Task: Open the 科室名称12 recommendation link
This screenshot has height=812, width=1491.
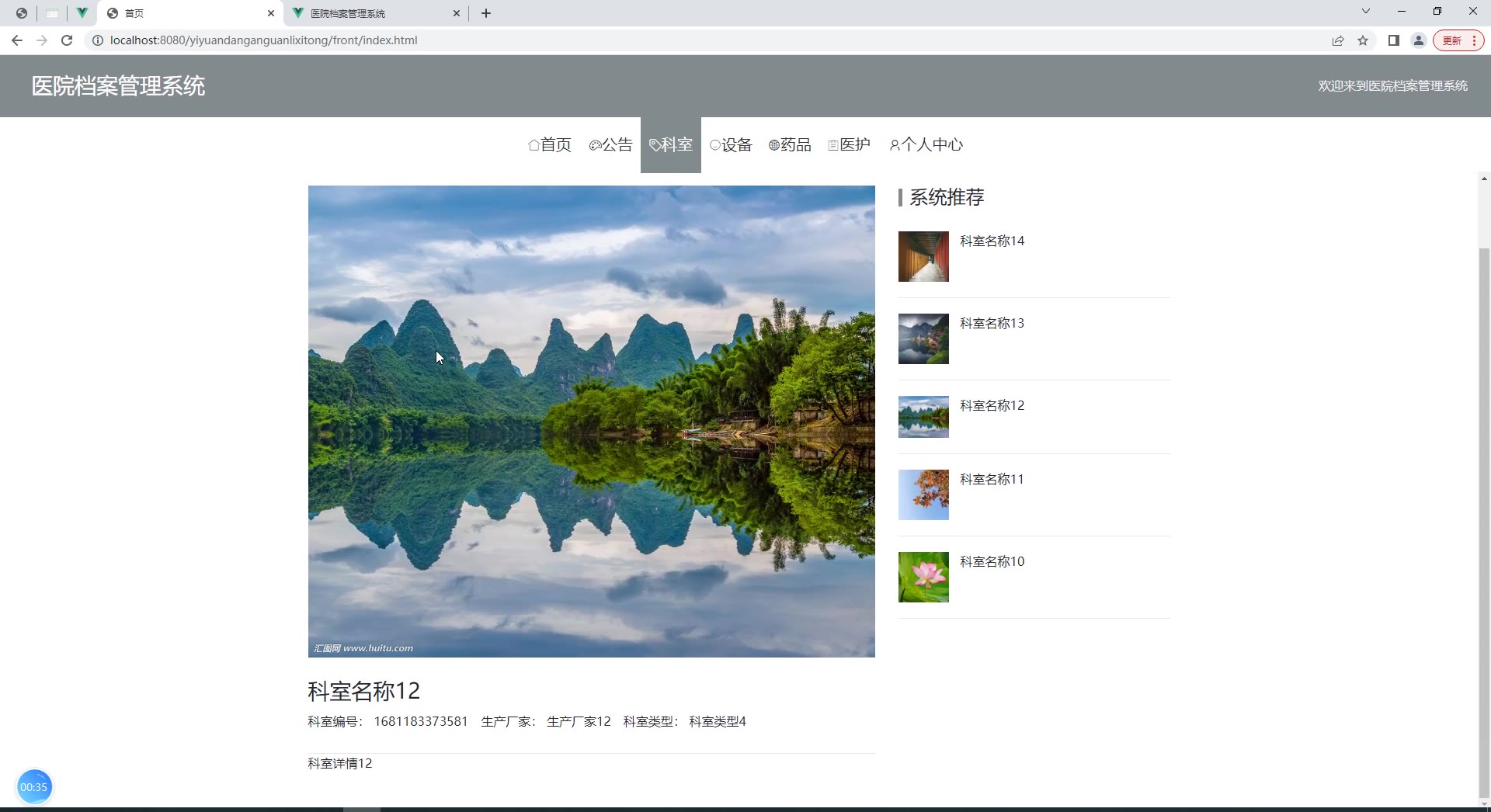Action: point(992,405)
